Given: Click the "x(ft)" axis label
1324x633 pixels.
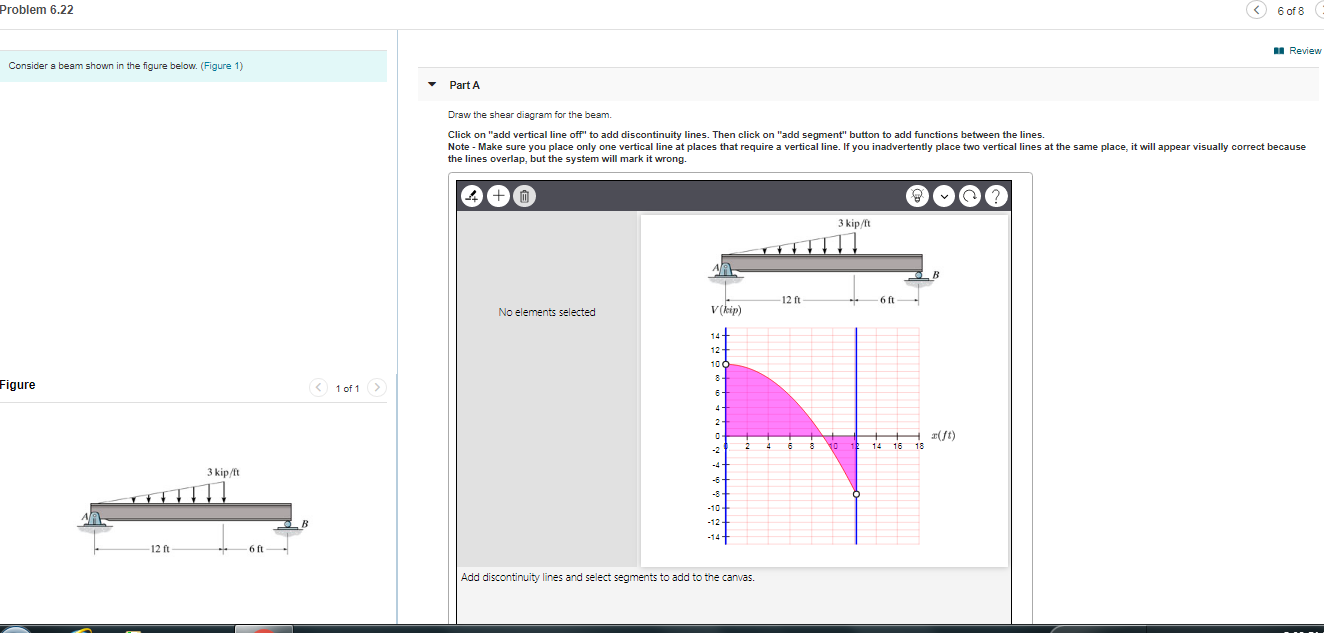Looking at the screenshot, I should click(x=943, y=435).
